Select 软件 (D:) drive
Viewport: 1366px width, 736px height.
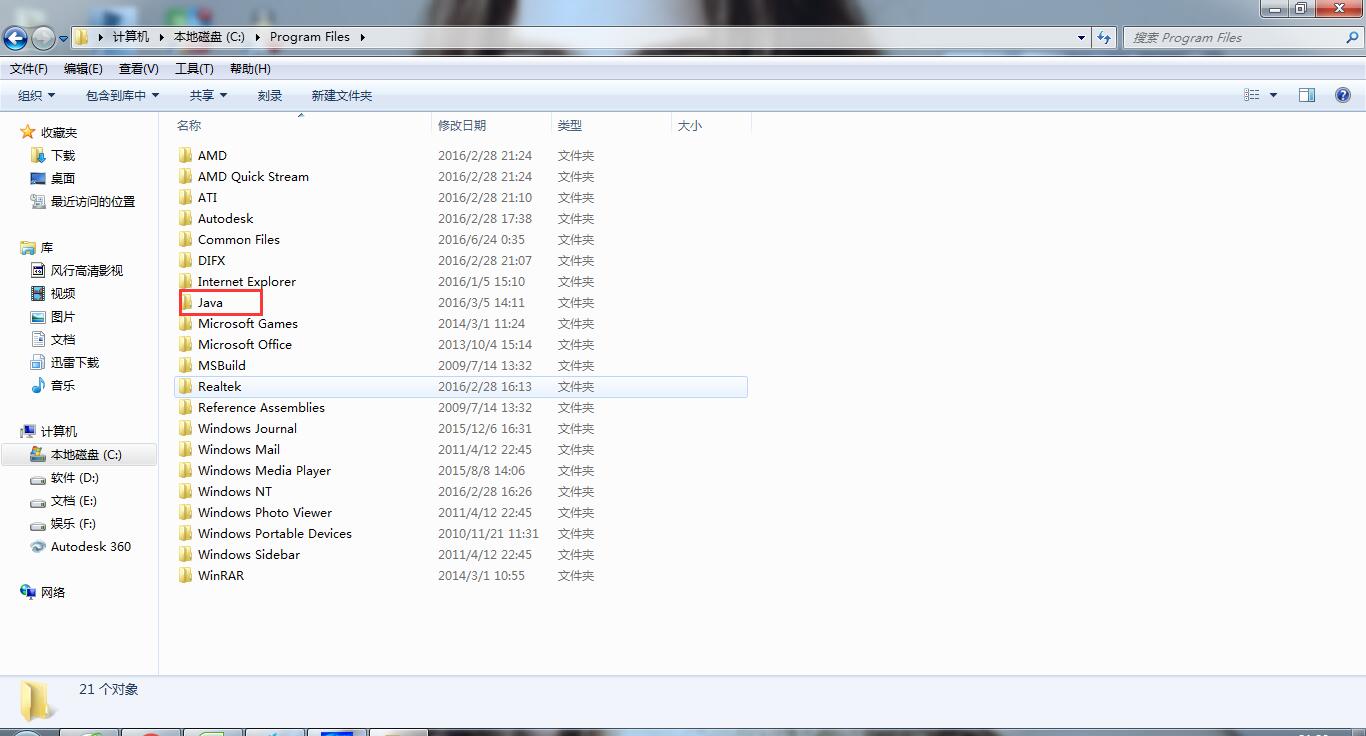pos(75,478)
